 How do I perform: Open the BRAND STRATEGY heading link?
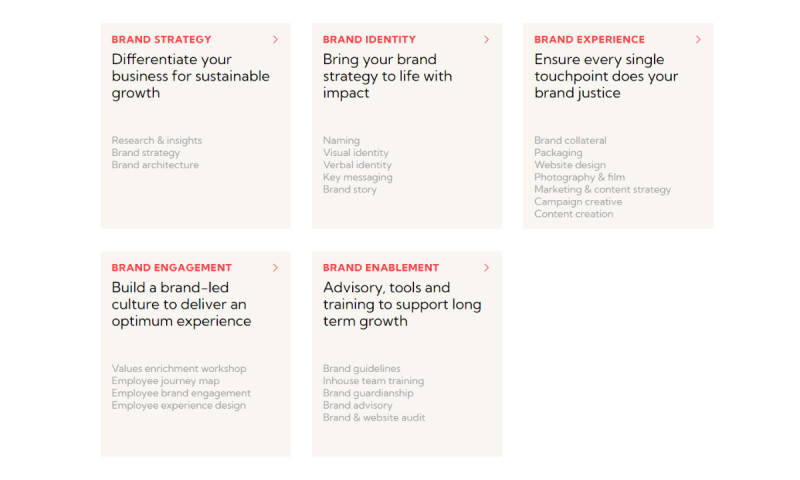161,40
